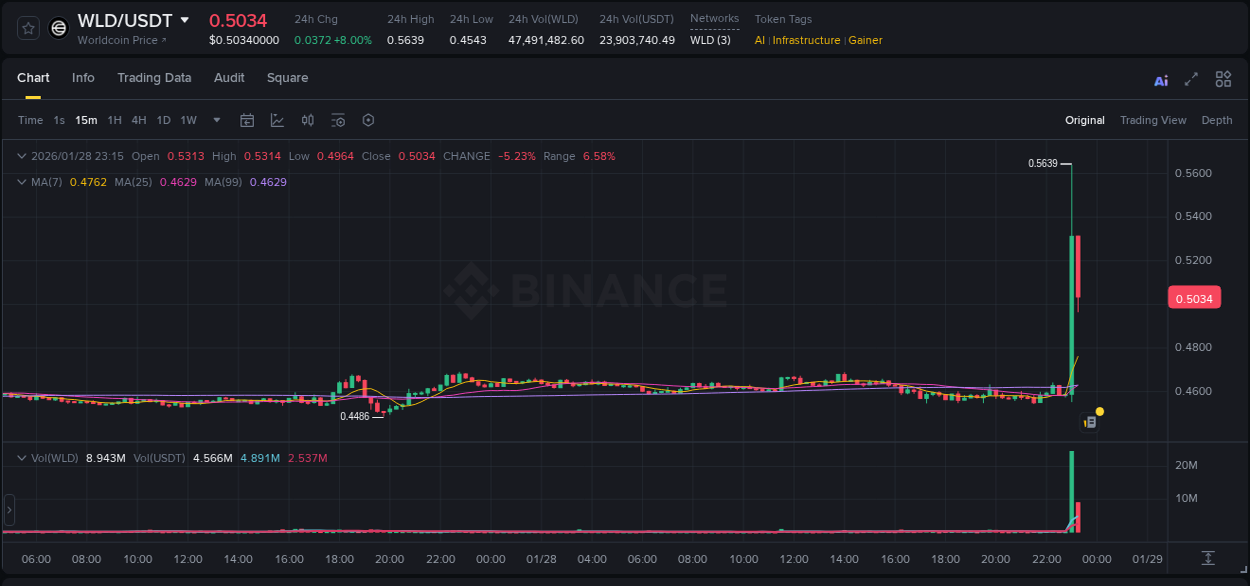The image size is (1250, 586).
Task: Open the Infrastructure token tag link
Action: 804,40
